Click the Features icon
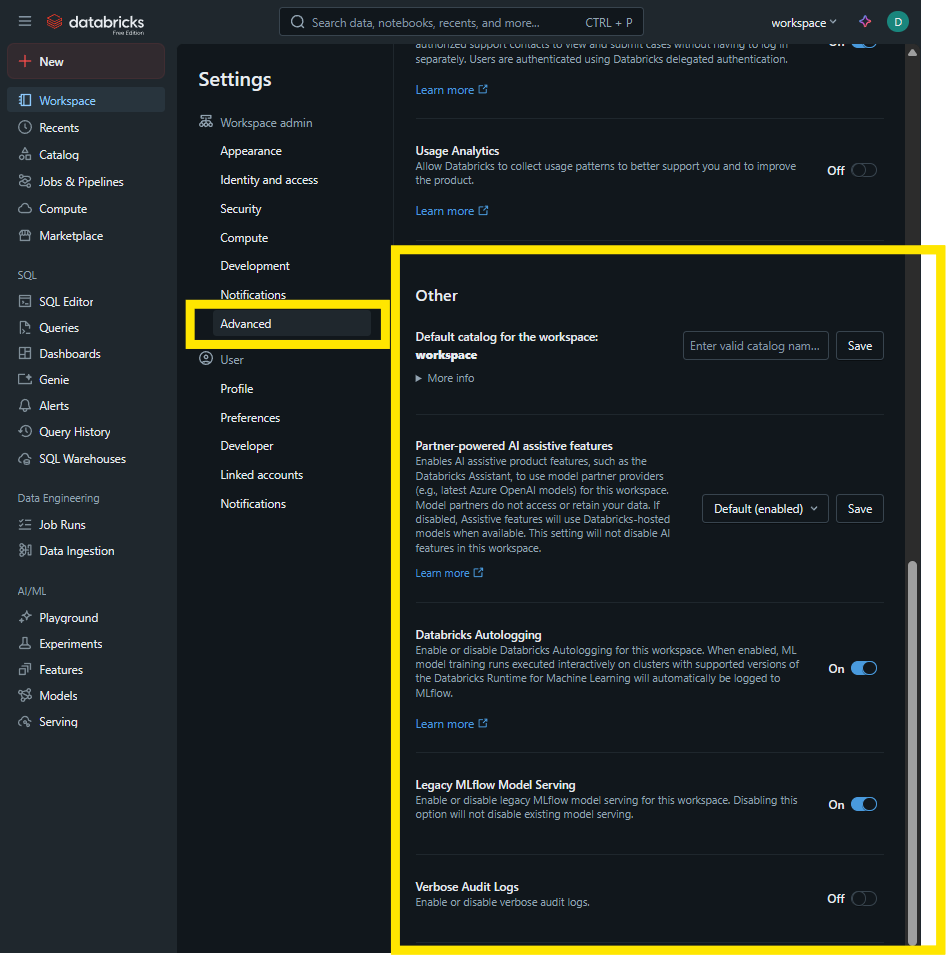Image resolution: width=946 pixels, height=955 pixels. [x=25, y=669]
